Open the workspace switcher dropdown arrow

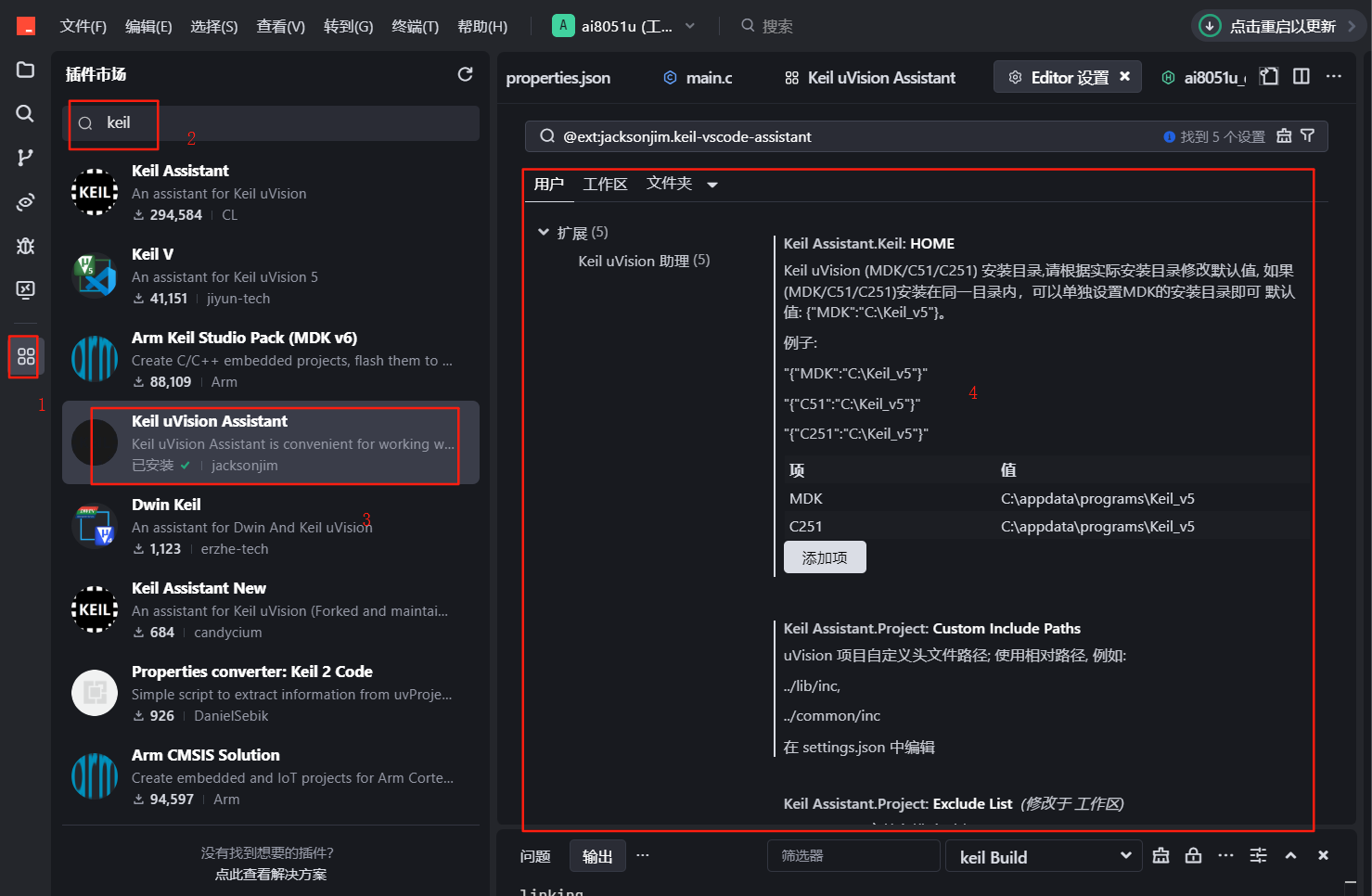(x=690, y=26)
